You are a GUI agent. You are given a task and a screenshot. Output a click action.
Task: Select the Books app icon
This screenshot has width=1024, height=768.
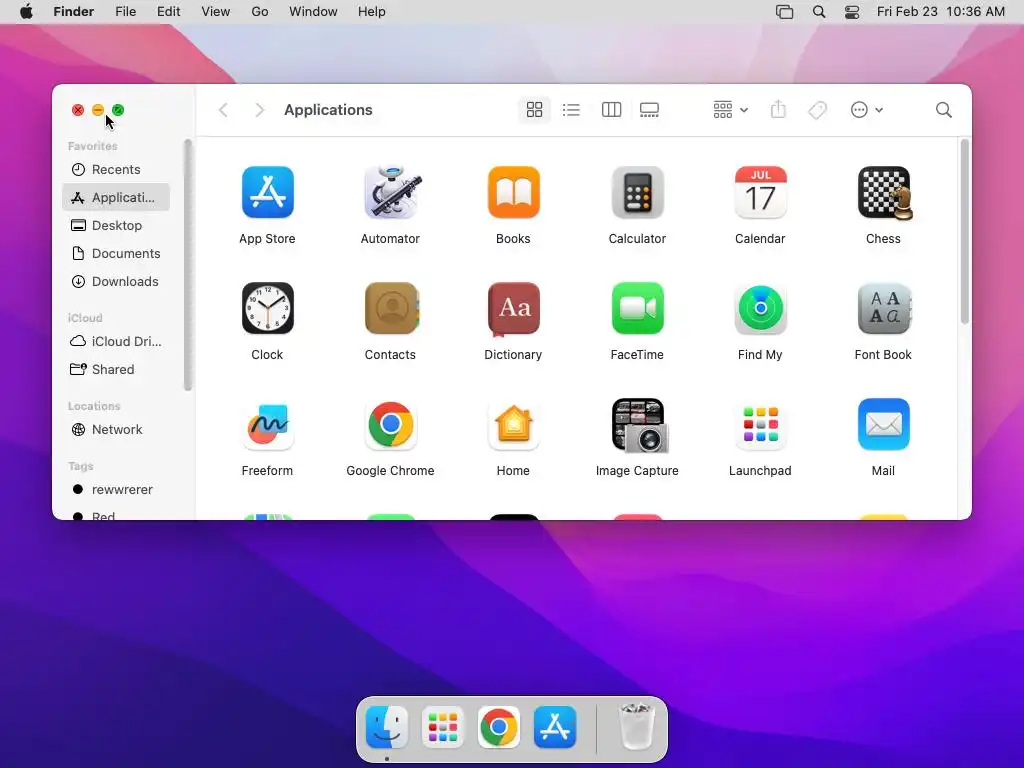click(514, 192)
